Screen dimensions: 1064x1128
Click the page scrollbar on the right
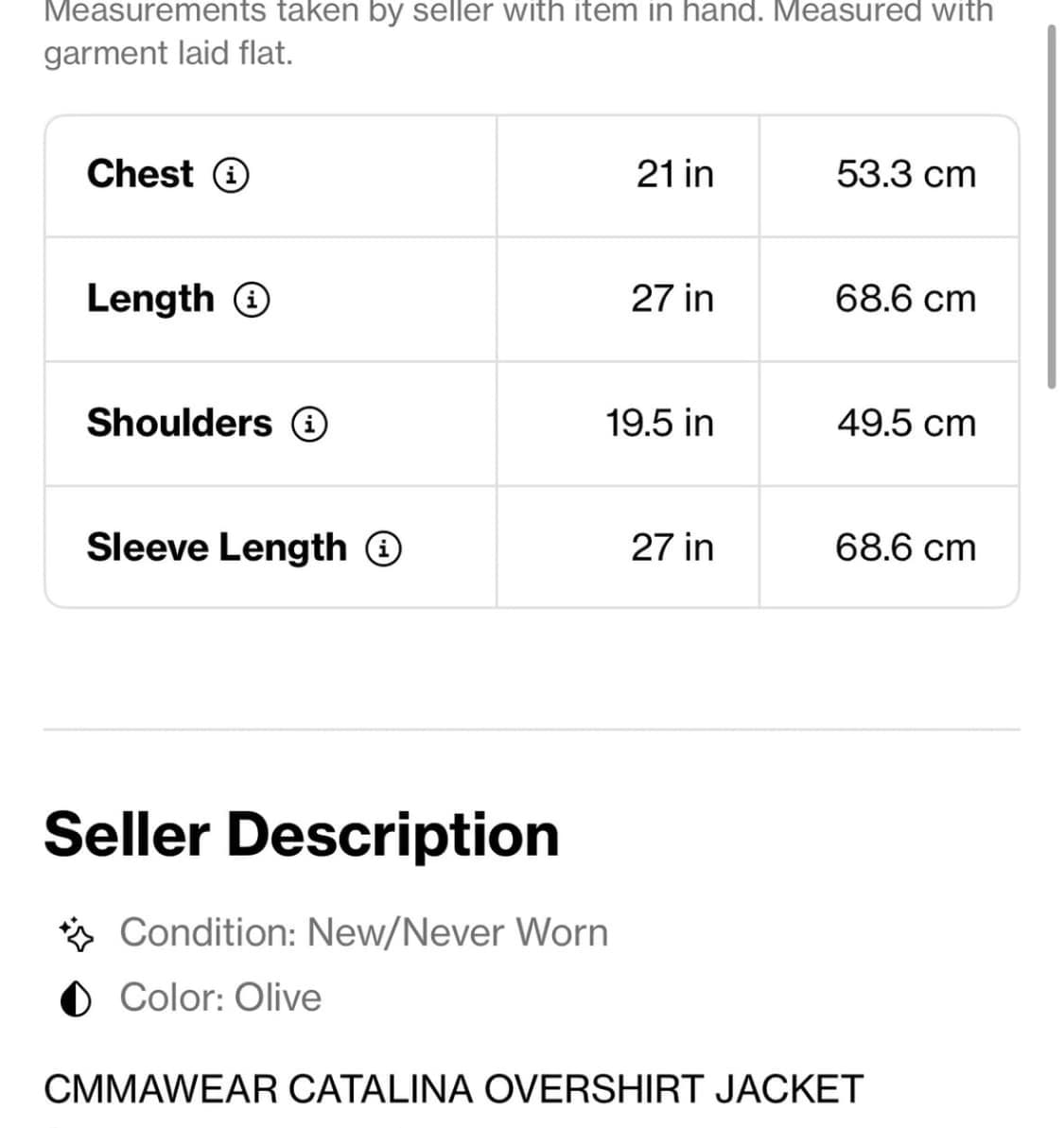tap(1051, 208)
